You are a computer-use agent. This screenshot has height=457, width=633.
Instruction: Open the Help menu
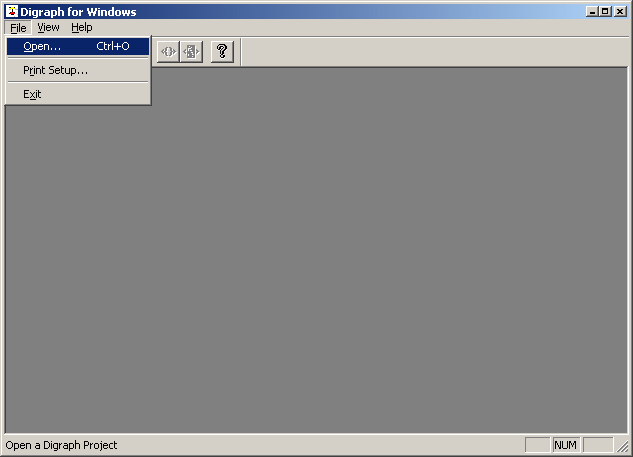82,27
